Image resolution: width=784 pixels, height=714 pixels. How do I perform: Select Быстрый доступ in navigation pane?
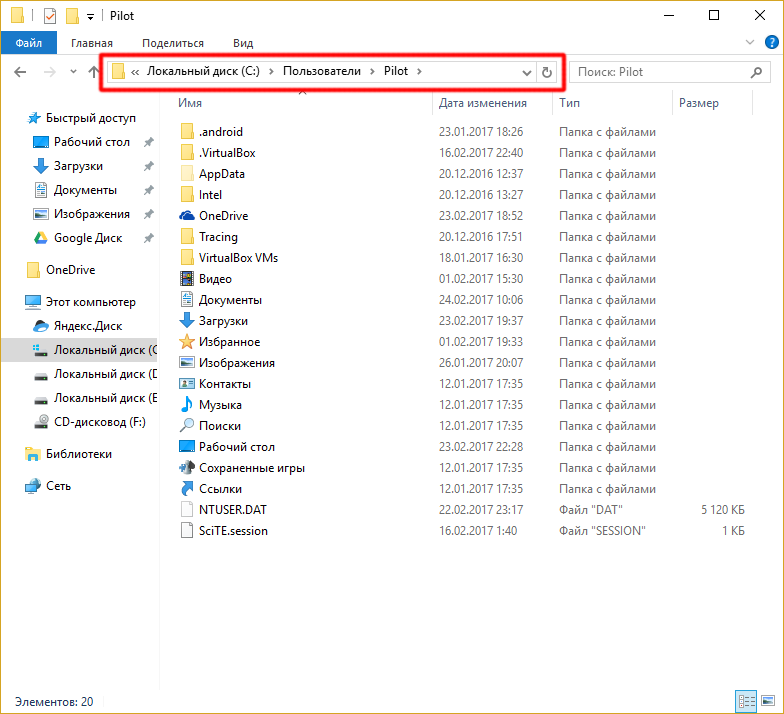pyautogui.click(x=90, y=118)
